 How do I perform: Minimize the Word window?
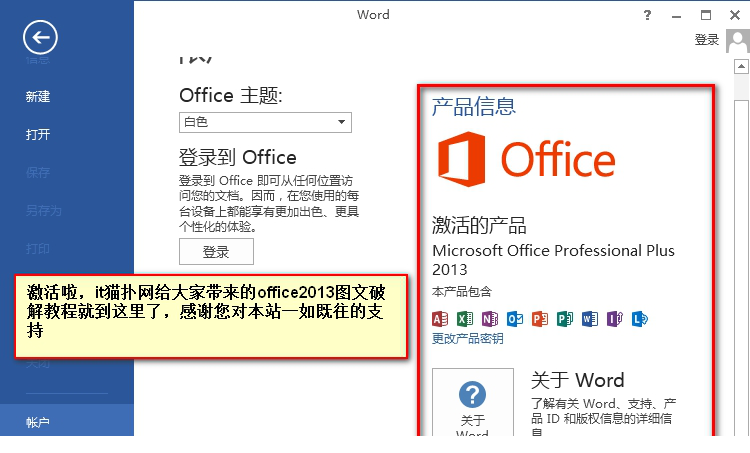coord(676,16)
